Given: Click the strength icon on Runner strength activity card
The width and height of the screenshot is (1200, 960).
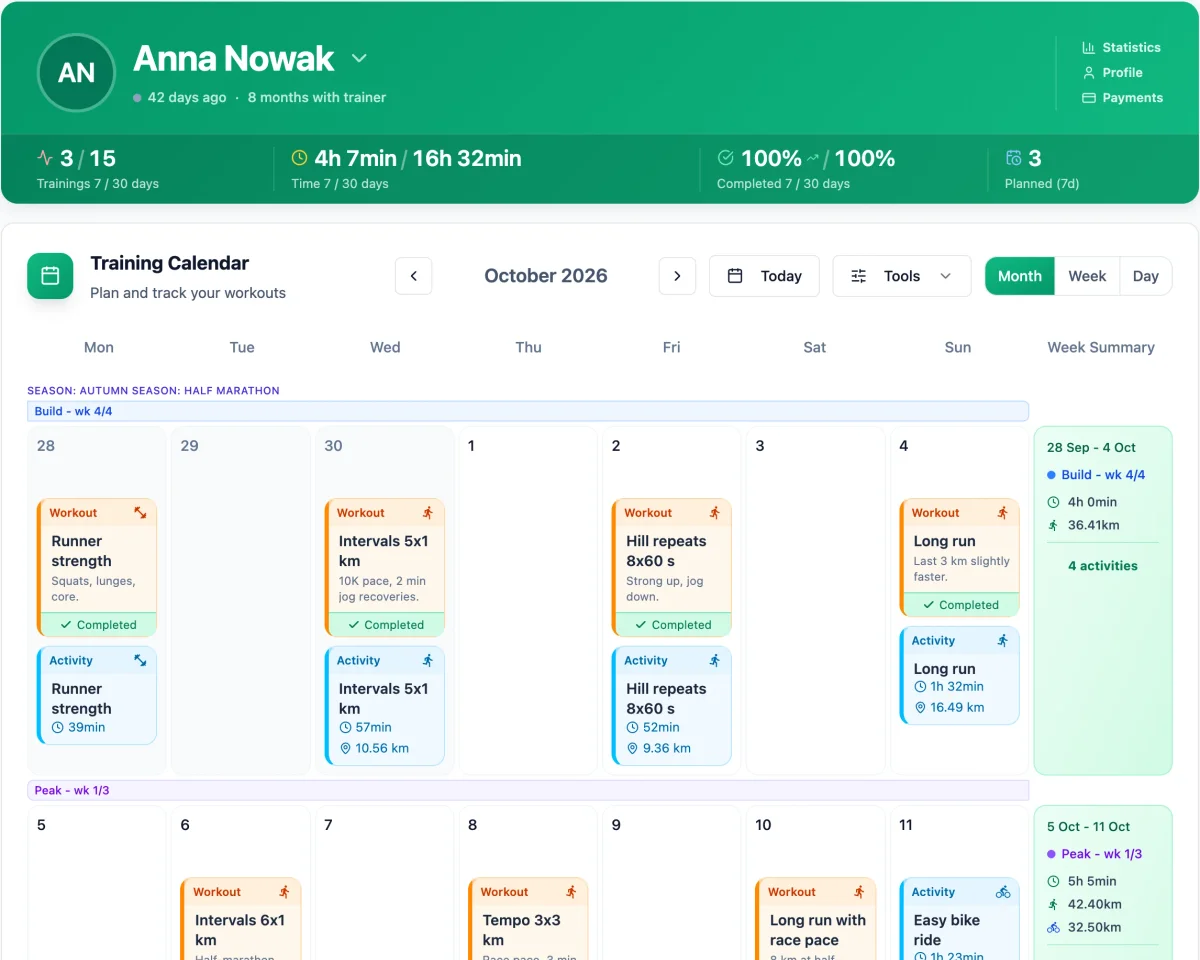Looking at the screenshot, I should (x=140, y=661).
